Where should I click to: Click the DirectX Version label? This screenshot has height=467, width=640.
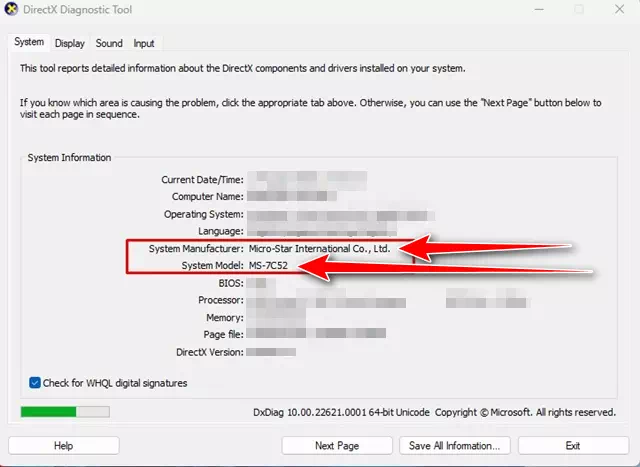[210, 352]
